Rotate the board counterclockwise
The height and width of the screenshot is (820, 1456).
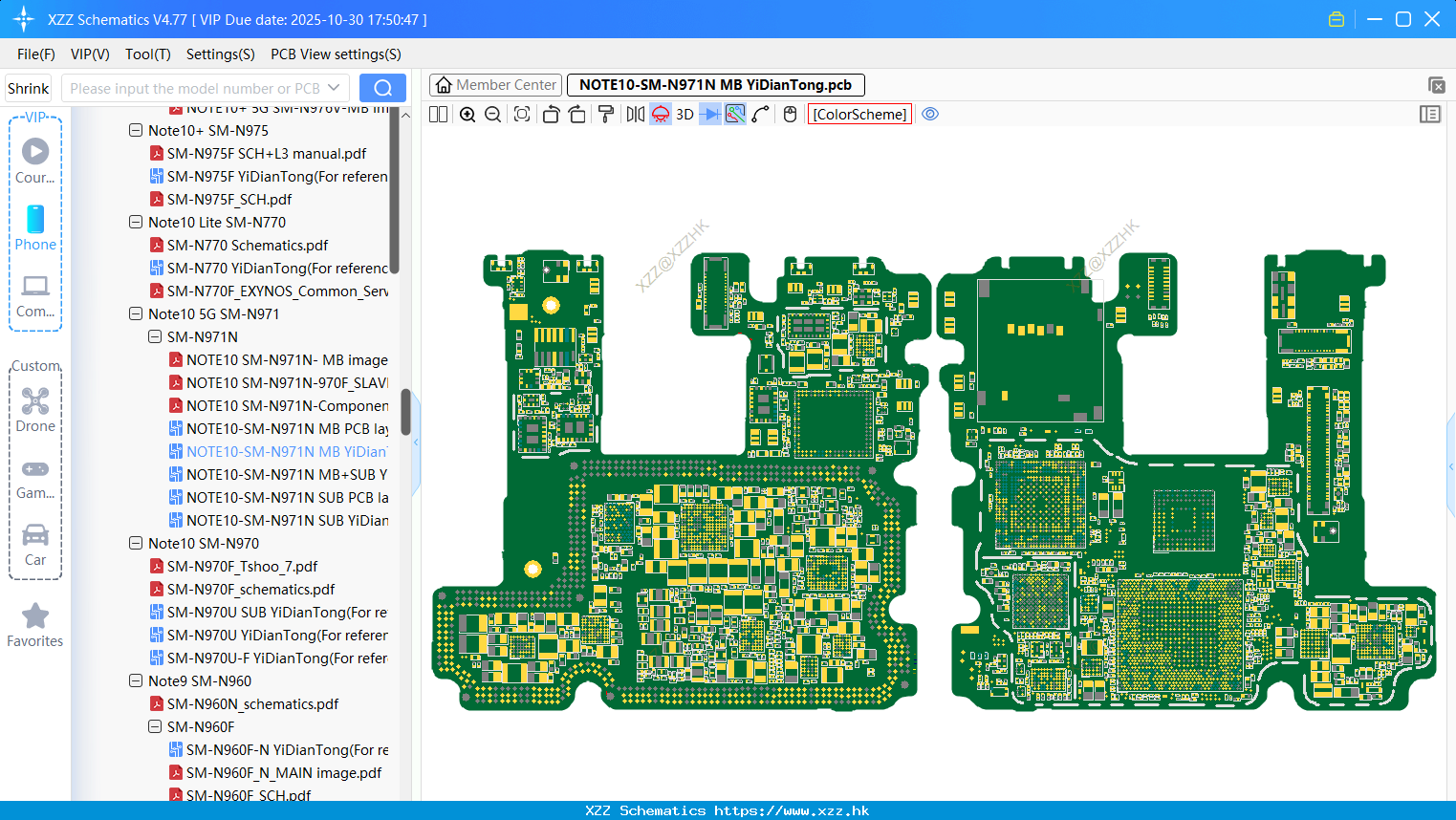tap(551, 115)
